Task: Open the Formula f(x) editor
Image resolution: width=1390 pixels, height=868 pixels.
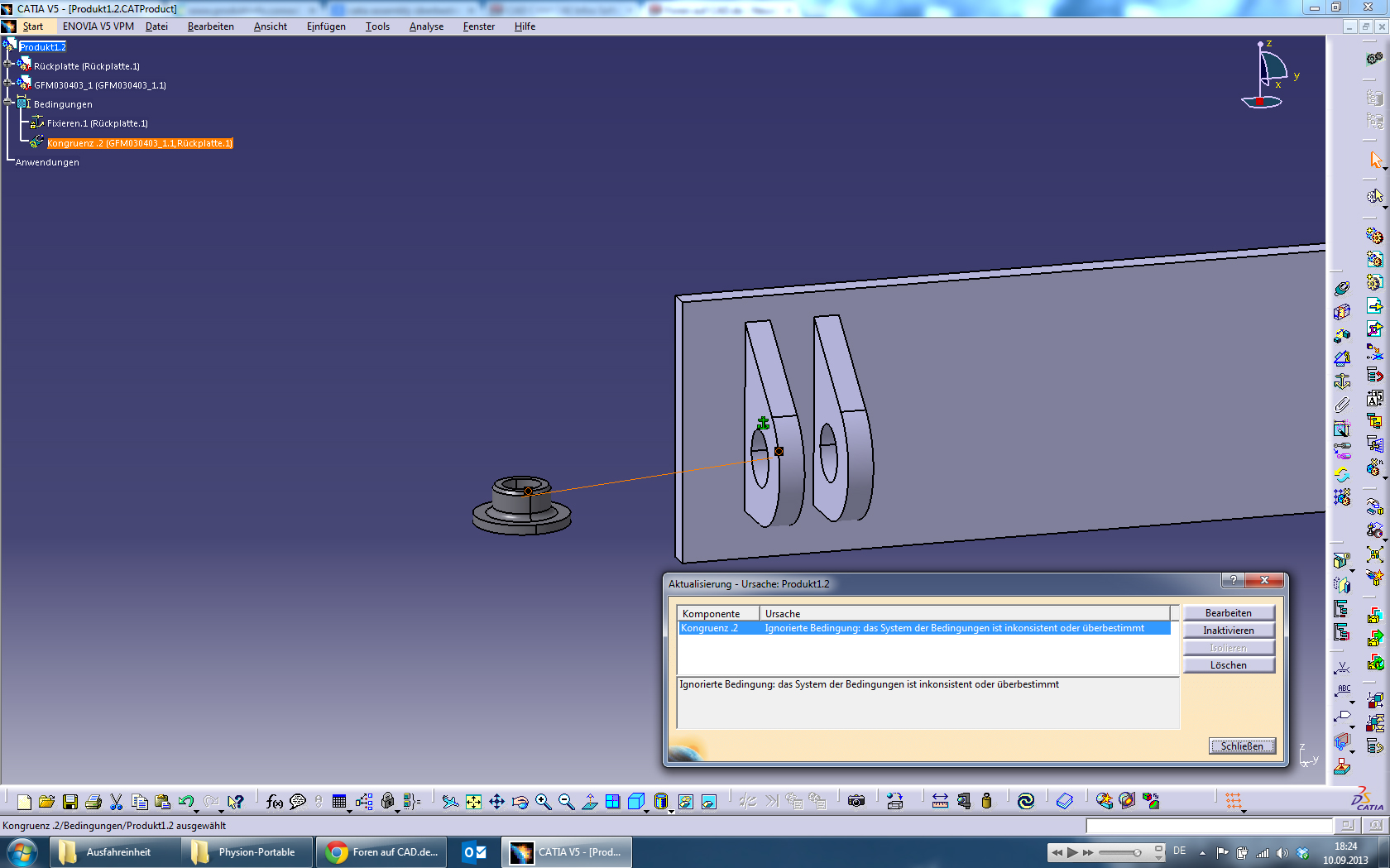Action: pos(275,801)
